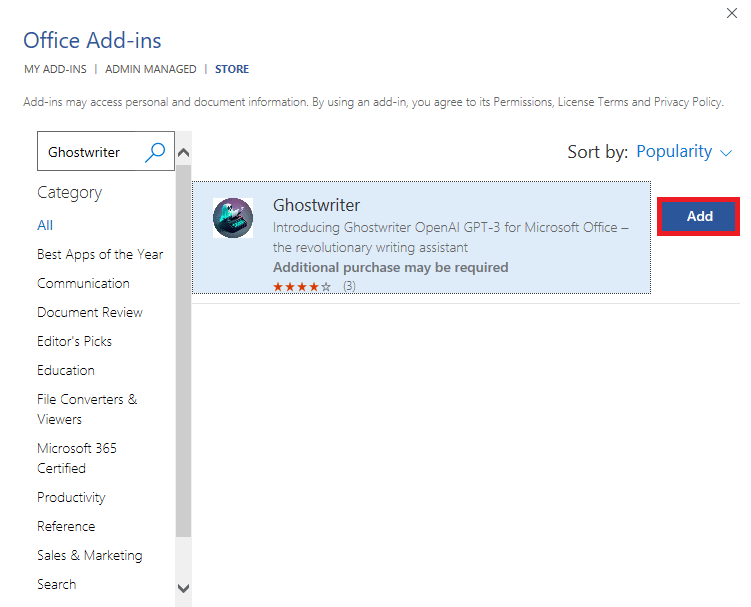
Task: Click the Ghostwriter OpenAI GPT-3 description text
Action: [450, 237]
